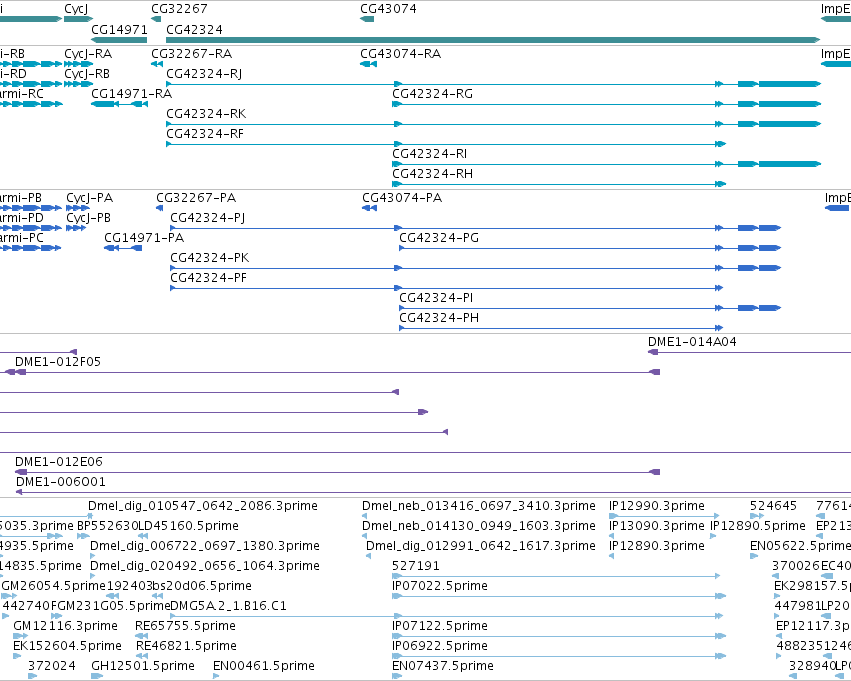
Task: Click transcript label CG42324-RI
Action: tap(430, 154)
